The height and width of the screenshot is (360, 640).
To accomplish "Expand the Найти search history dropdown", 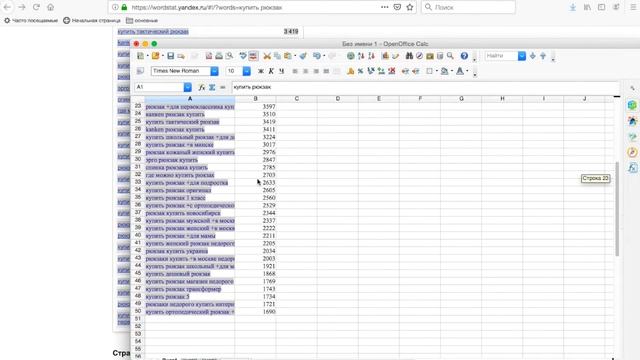I will pos(522,56).
